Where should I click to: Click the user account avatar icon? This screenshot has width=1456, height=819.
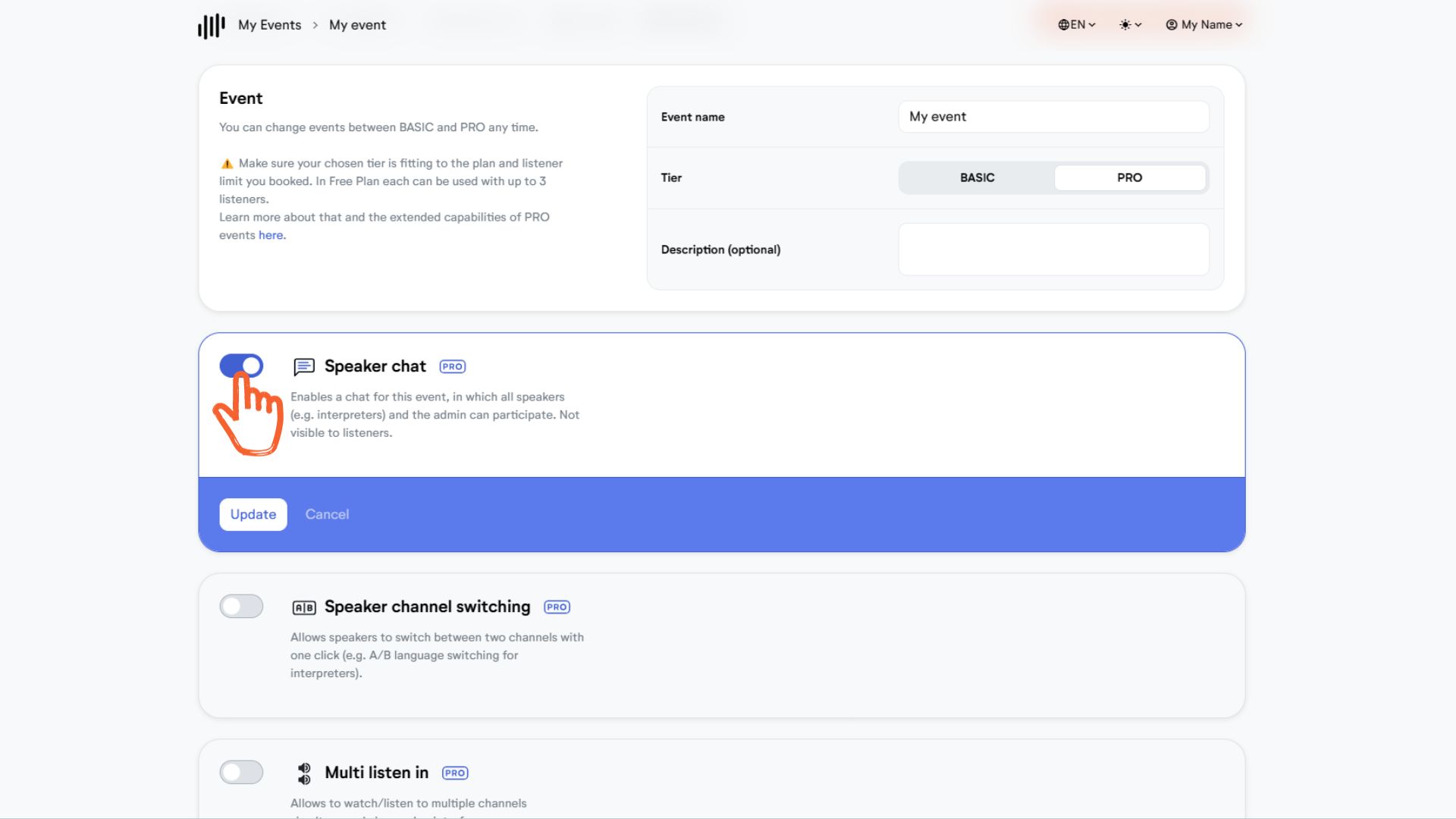pos(1172,25)
